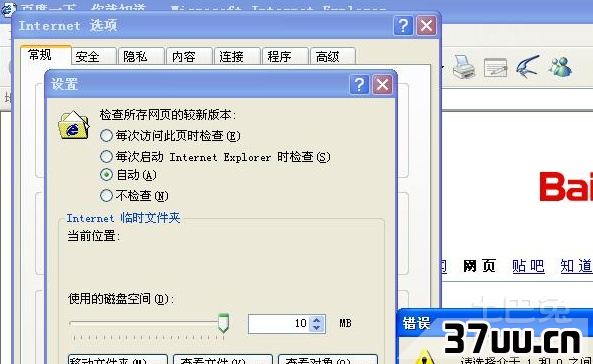
Task: Switch to the 连接 tab
Action: click(237, 57)
